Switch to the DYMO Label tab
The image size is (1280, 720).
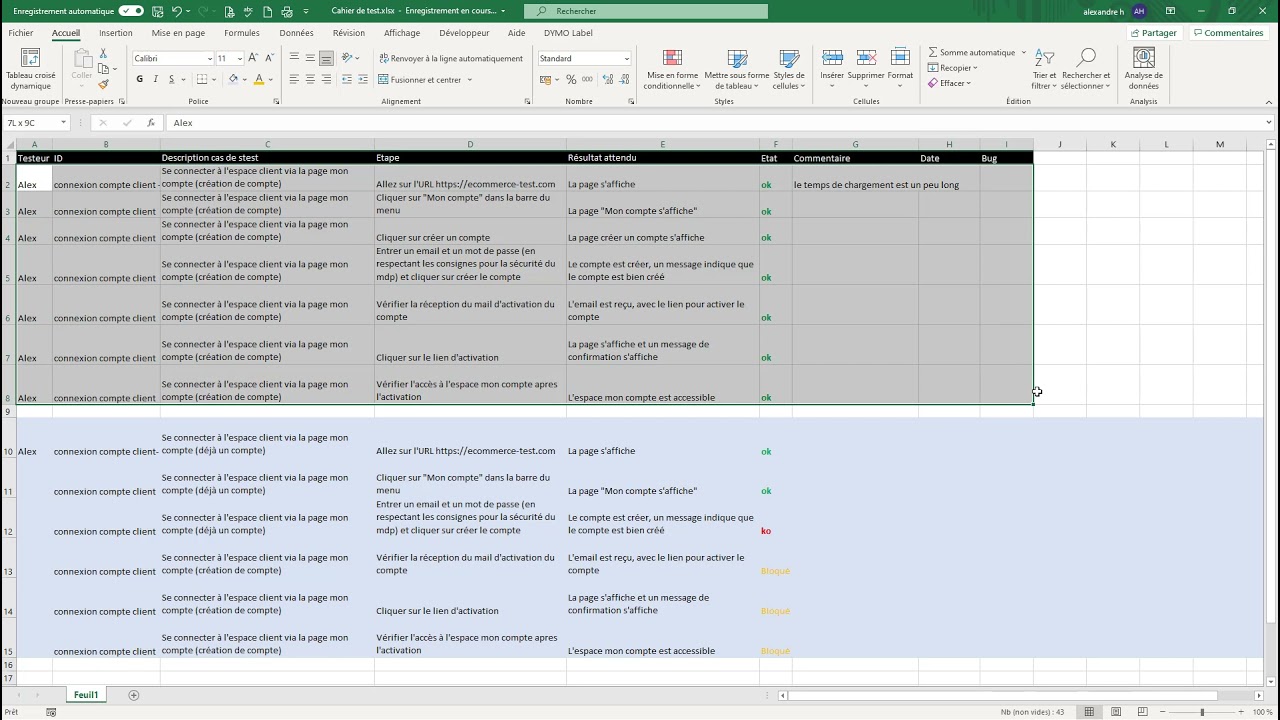pyautogui.click(x=568, y=33)
